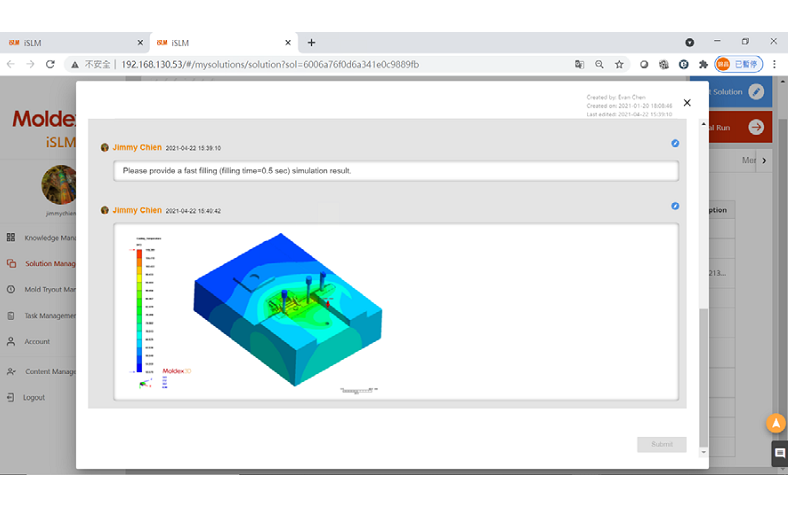Screen dimensions: 788x515
Task: Reload the current page
Action: [50, 64]
